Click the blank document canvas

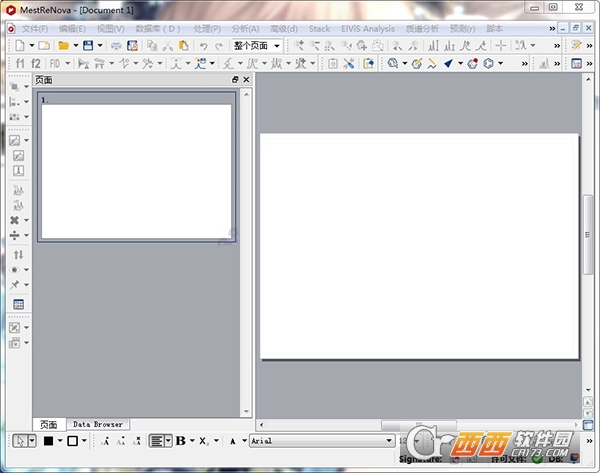click(419, 246)
